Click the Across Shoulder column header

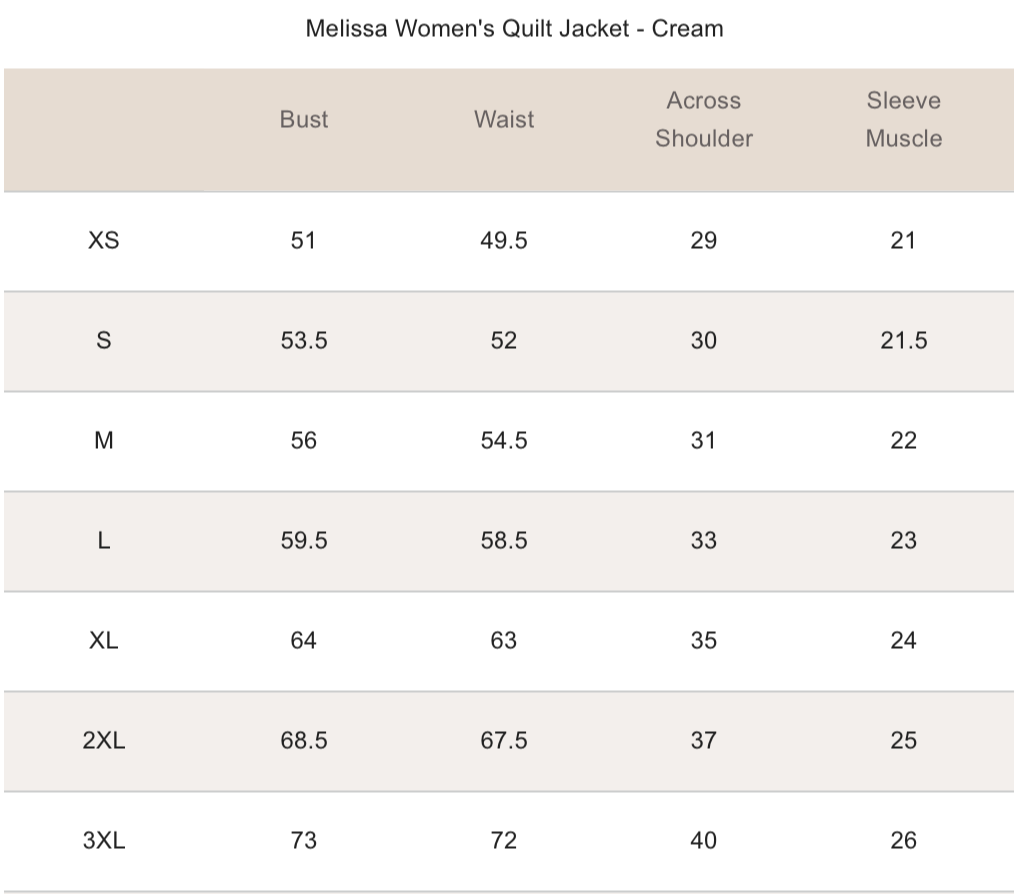(704, 120)
